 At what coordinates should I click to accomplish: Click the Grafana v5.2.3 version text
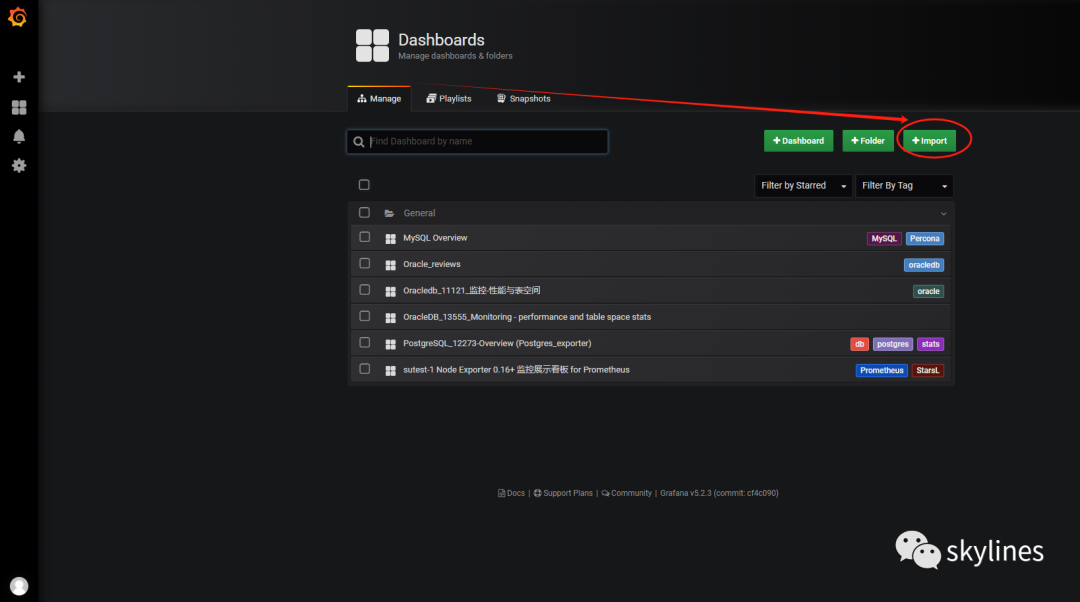coord(719,493)
